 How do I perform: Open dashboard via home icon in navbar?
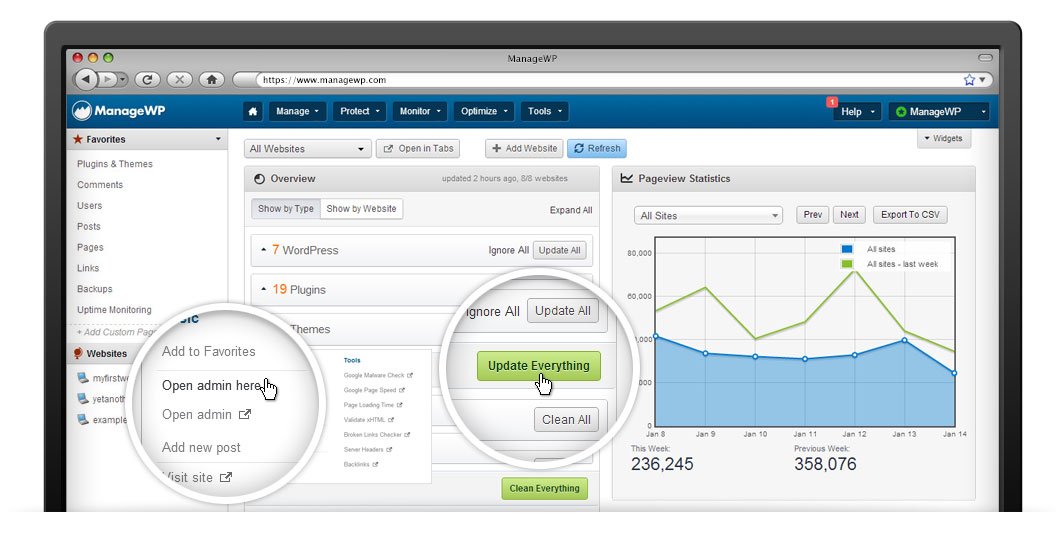253,111
